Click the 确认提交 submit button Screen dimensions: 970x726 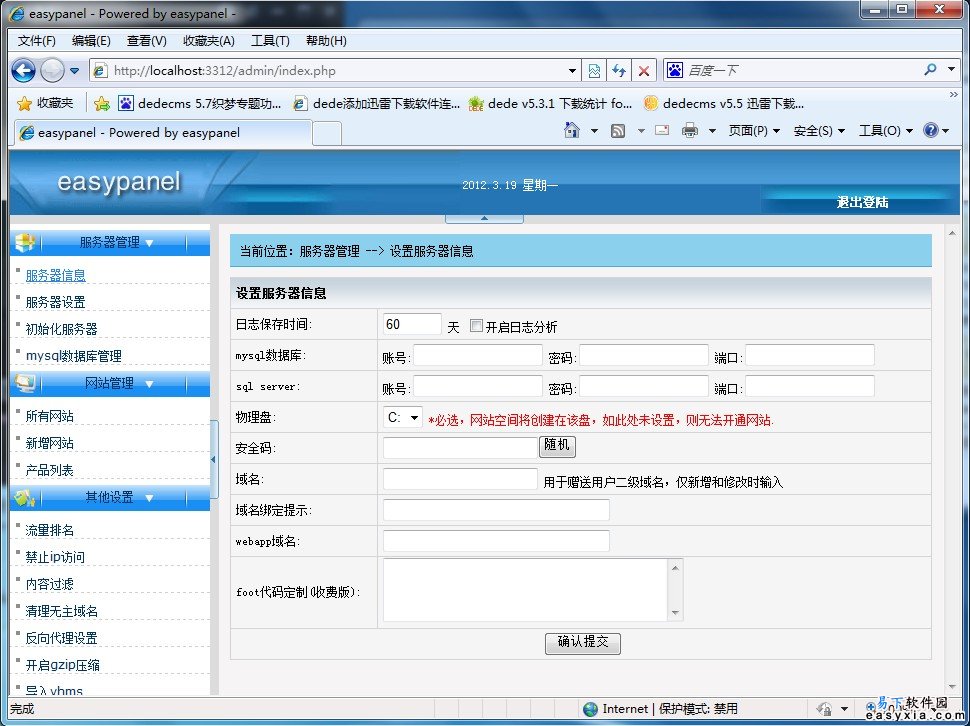(x=583, y=643)
